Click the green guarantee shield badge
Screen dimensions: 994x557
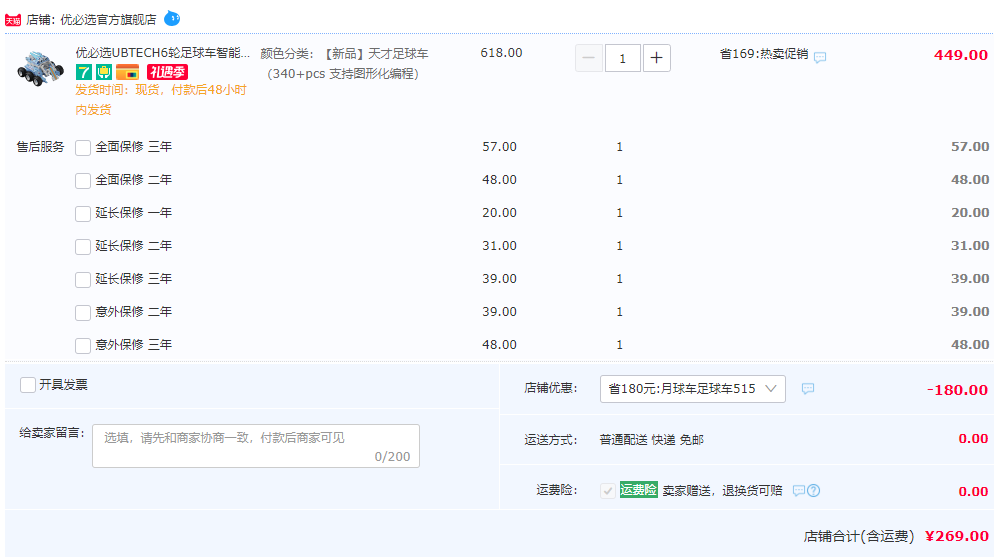pyautogui.click(x=104, y=72)
